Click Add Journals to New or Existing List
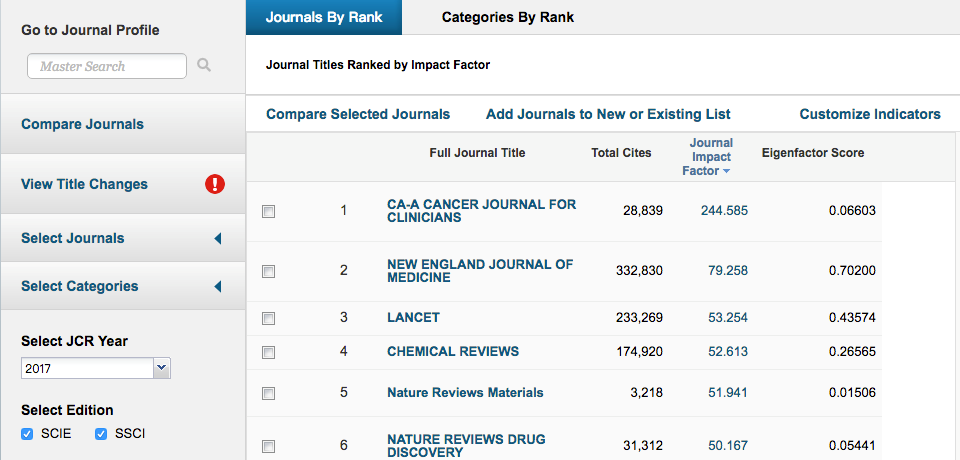Image resolution: width=960 pixels, height=460 pixels. click(x=608, y=115)
